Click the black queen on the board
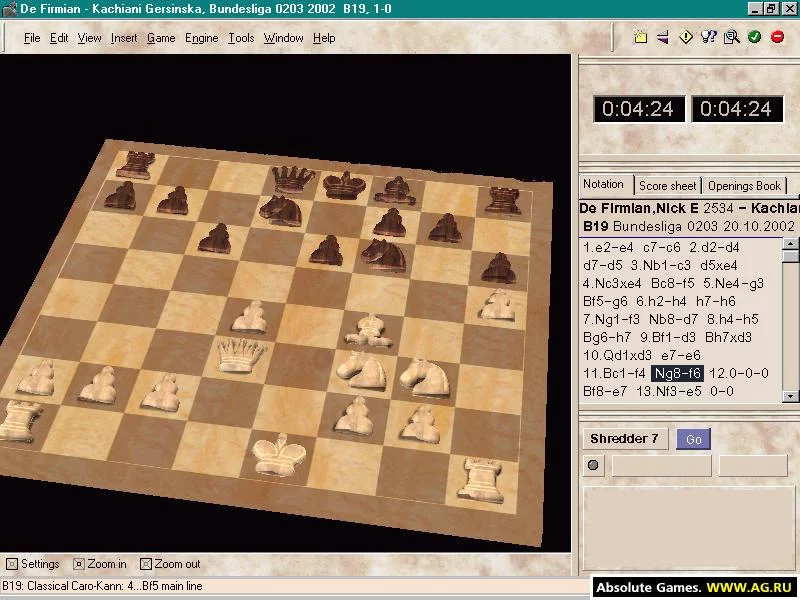This screenshot has height=600, width=800. click(293, 181)
